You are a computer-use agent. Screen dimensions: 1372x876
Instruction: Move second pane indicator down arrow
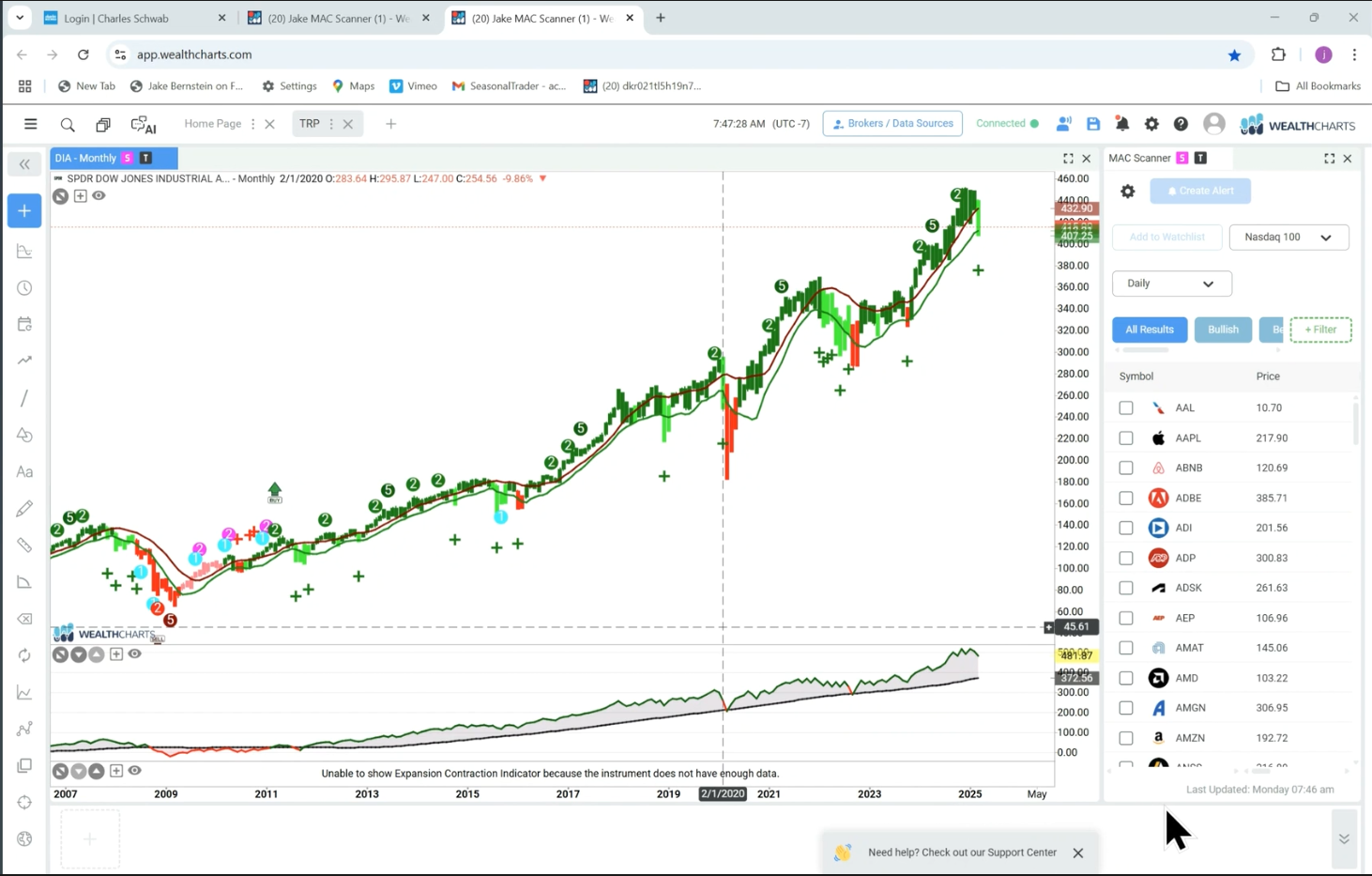[79, 654]
